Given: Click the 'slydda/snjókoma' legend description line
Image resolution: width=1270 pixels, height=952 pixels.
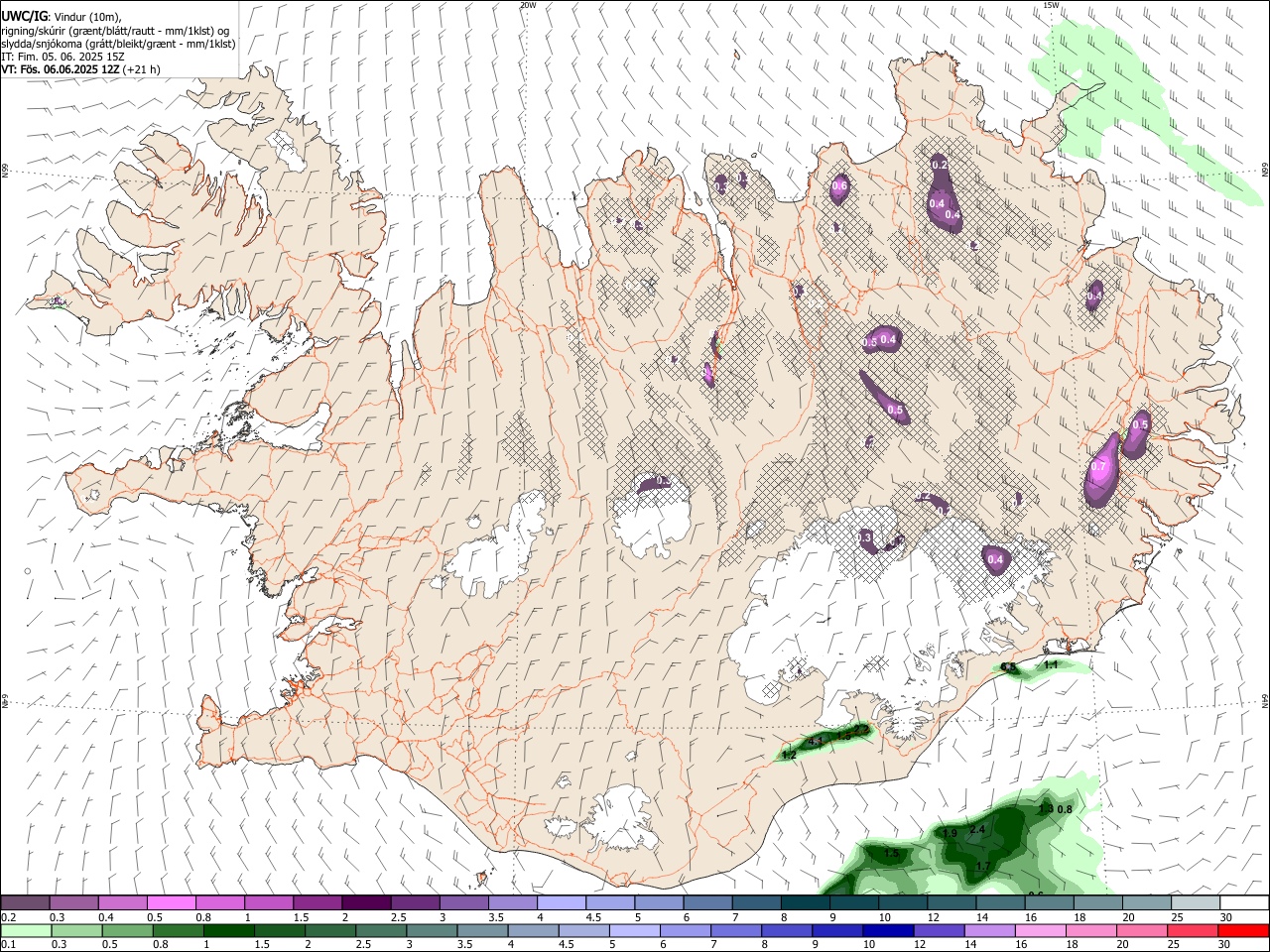Looking at the screenshot, I should (x=118, y=44).
